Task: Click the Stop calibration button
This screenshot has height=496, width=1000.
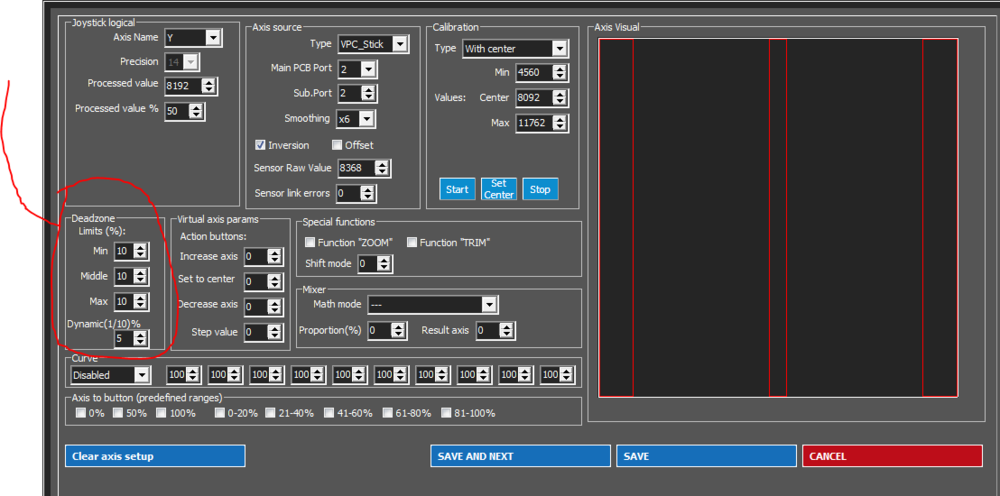Action: pos(540,189)
